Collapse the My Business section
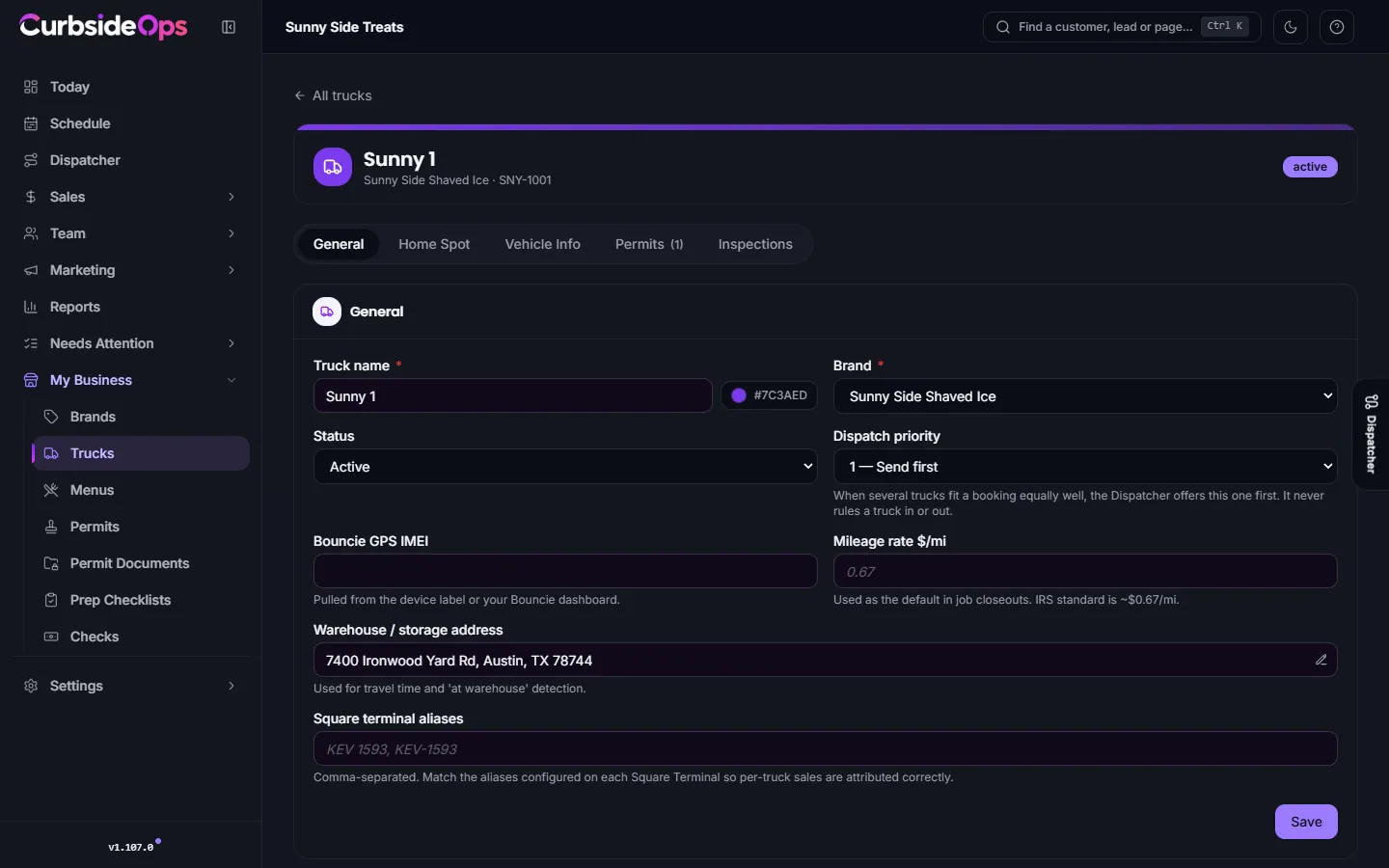 point(130,380)
